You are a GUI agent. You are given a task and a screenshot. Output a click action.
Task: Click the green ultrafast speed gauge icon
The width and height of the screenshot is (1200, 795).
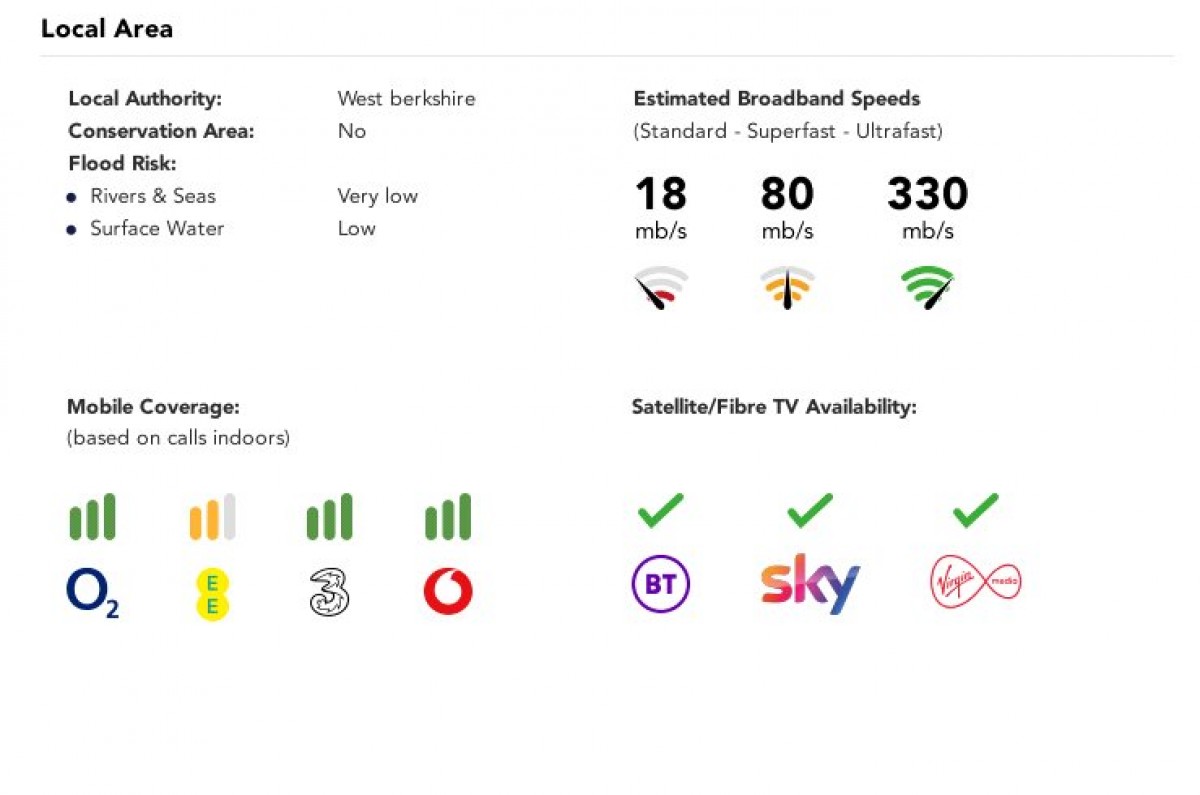[927, 287]
